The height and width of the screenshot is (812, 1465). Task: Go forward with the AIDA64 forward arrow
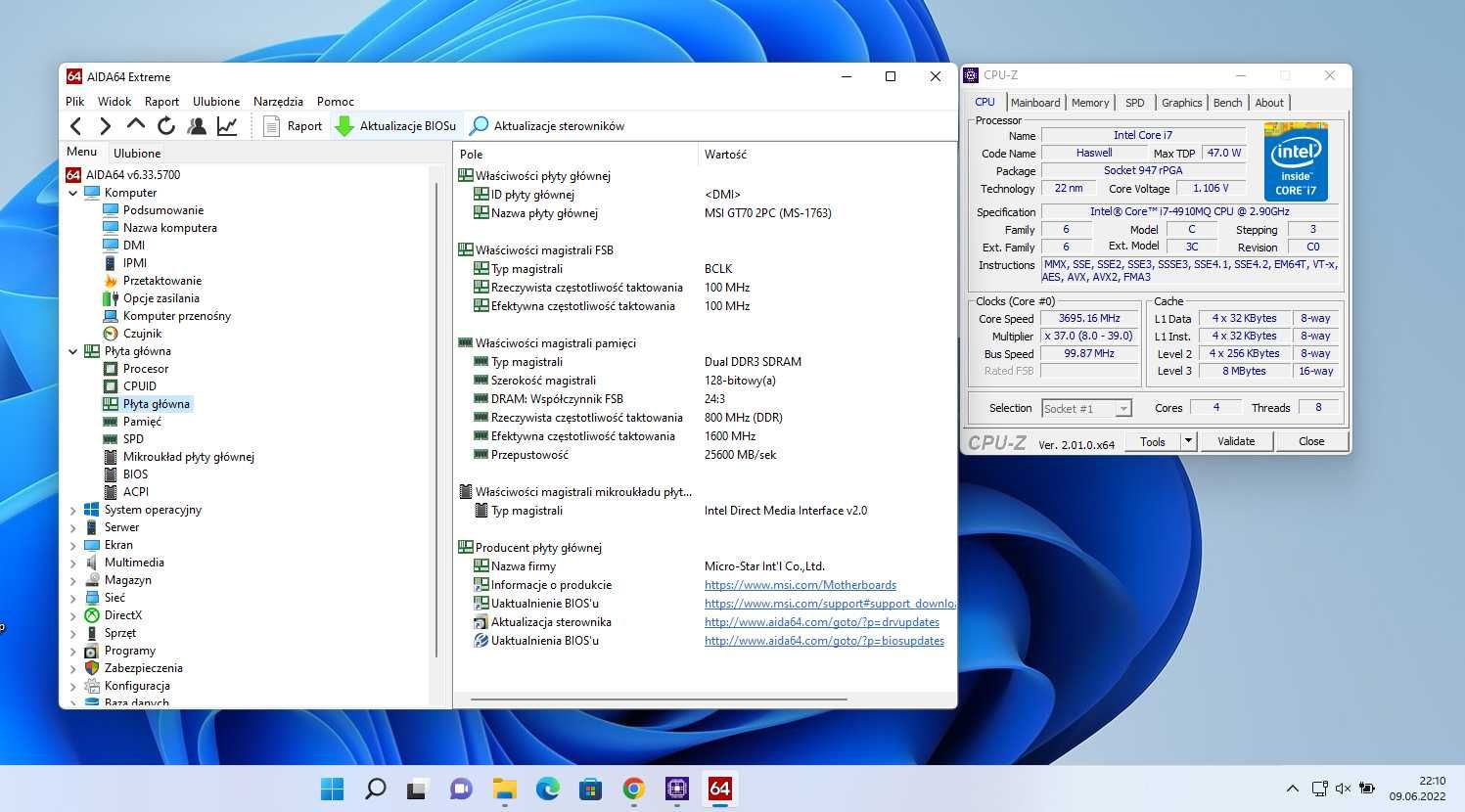click(x=105, y=125)
